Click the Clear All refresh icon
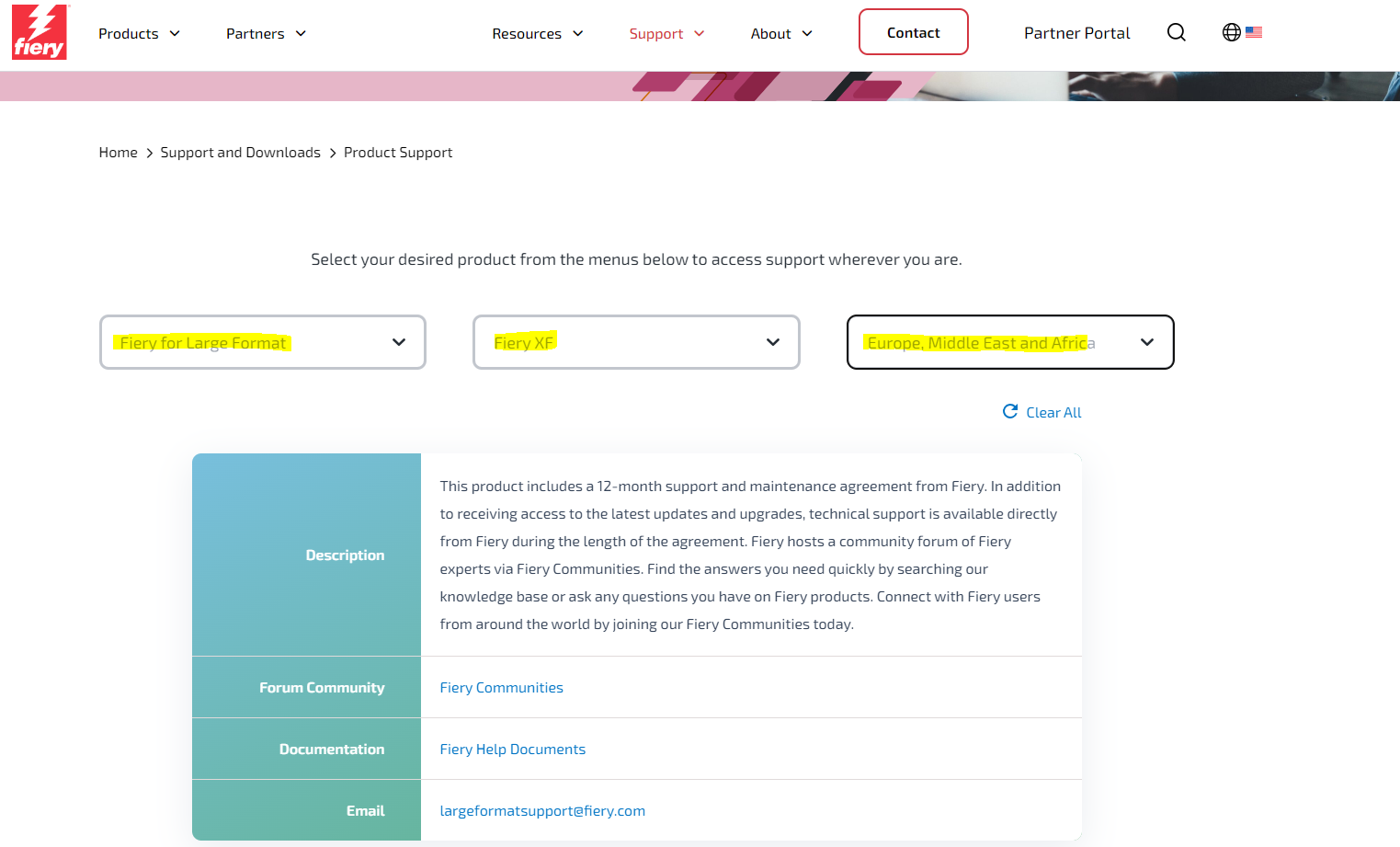Screen dimensions: 1400x847 coord(1009,412)
